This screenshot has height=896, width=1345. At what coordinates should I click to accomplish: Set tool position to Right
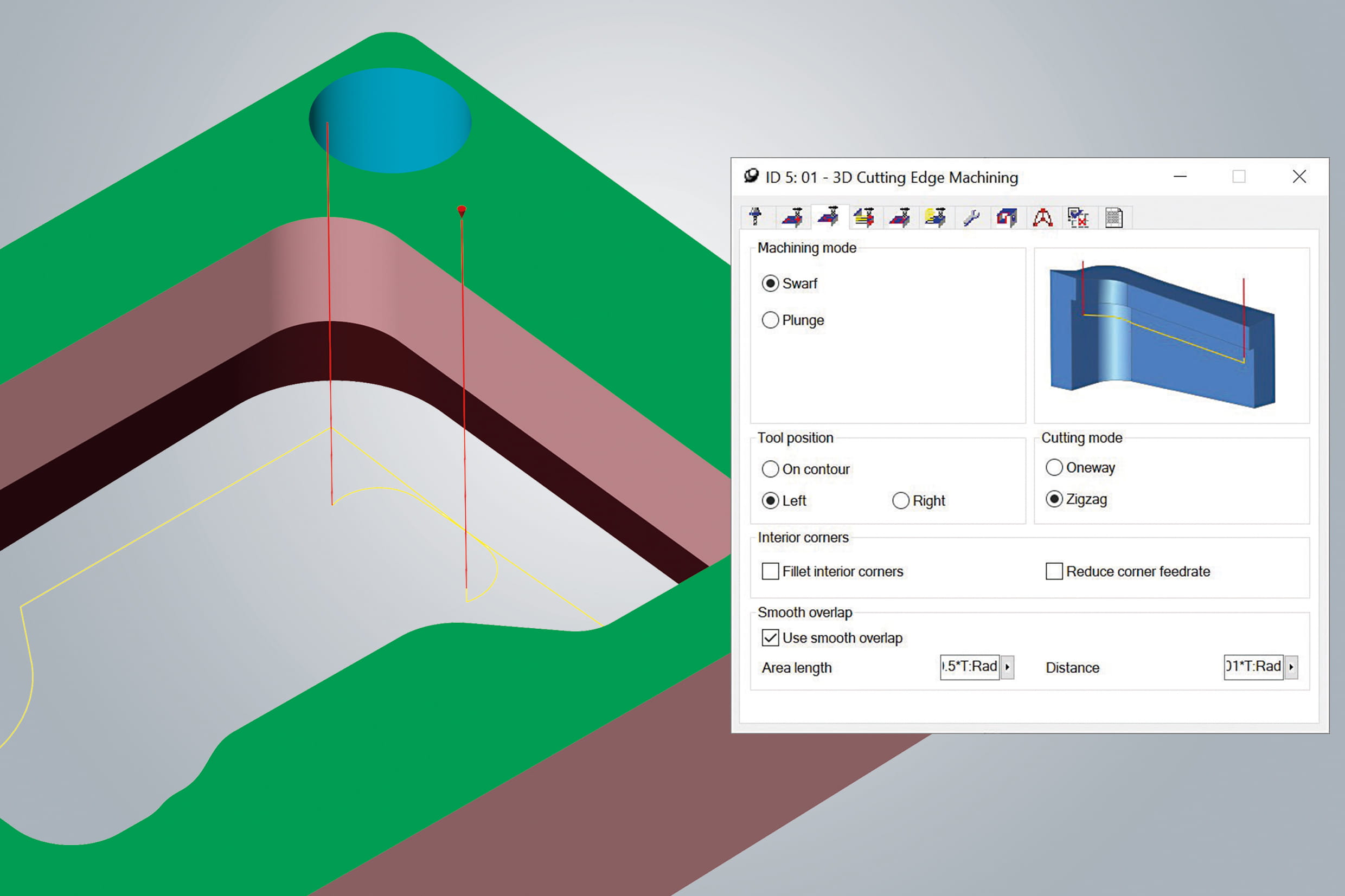tap(901, 500)
